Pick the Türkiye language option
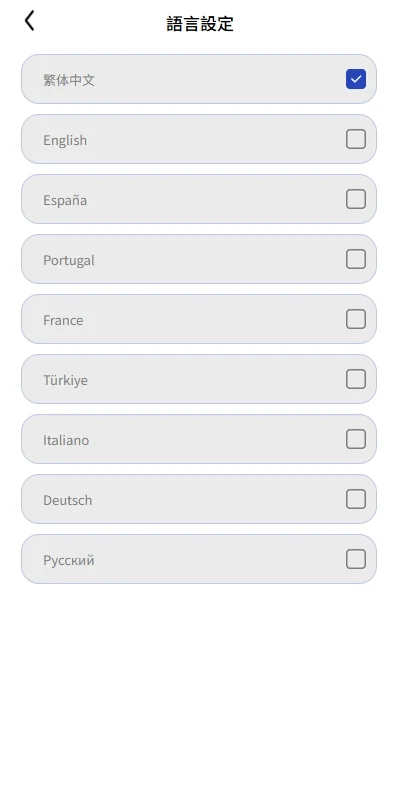Image resolution: width=400 pixels, height=800 pixels. click(x=199, y=379)
